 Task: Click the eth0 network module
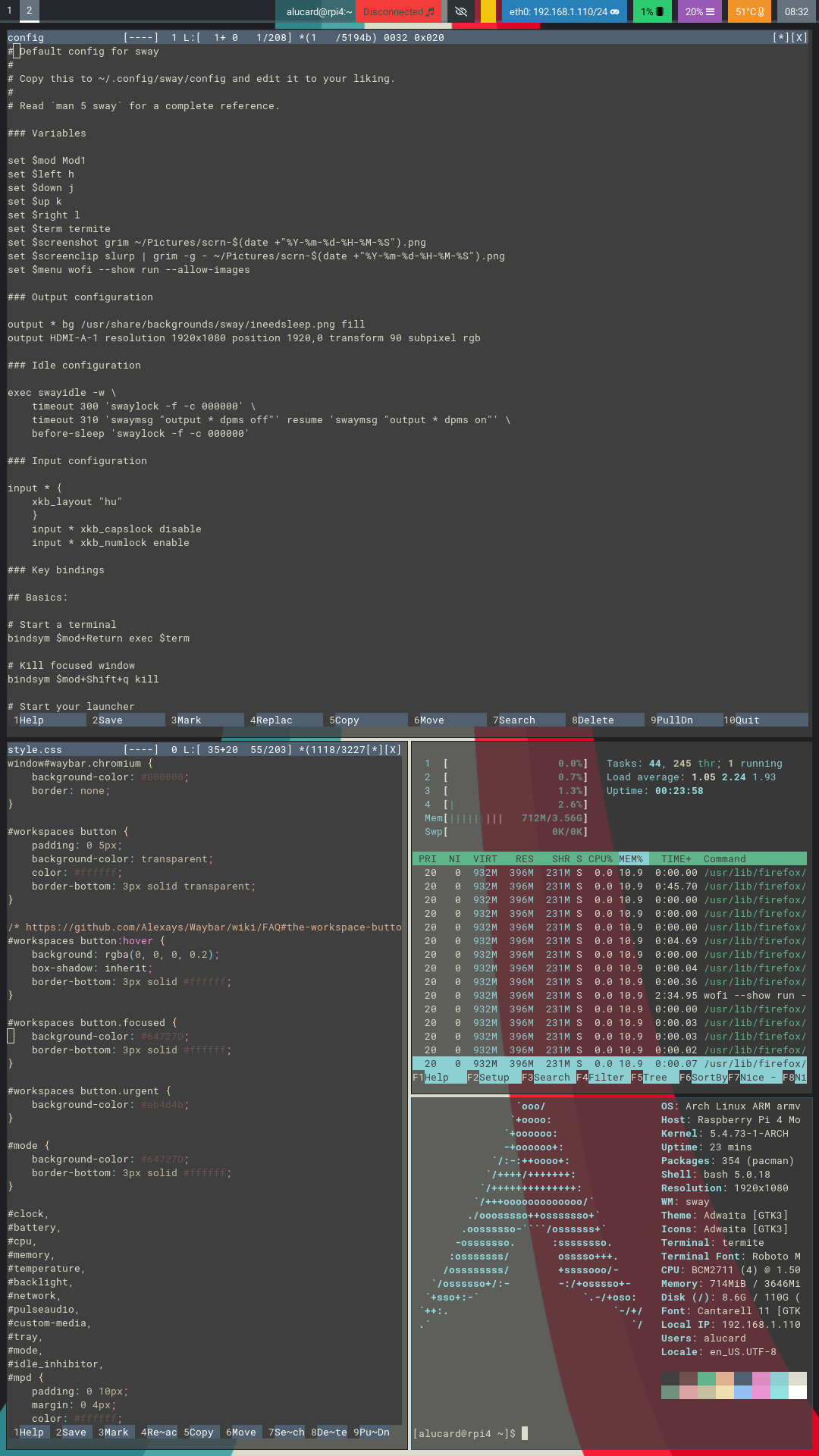click(x=563, y=11)
